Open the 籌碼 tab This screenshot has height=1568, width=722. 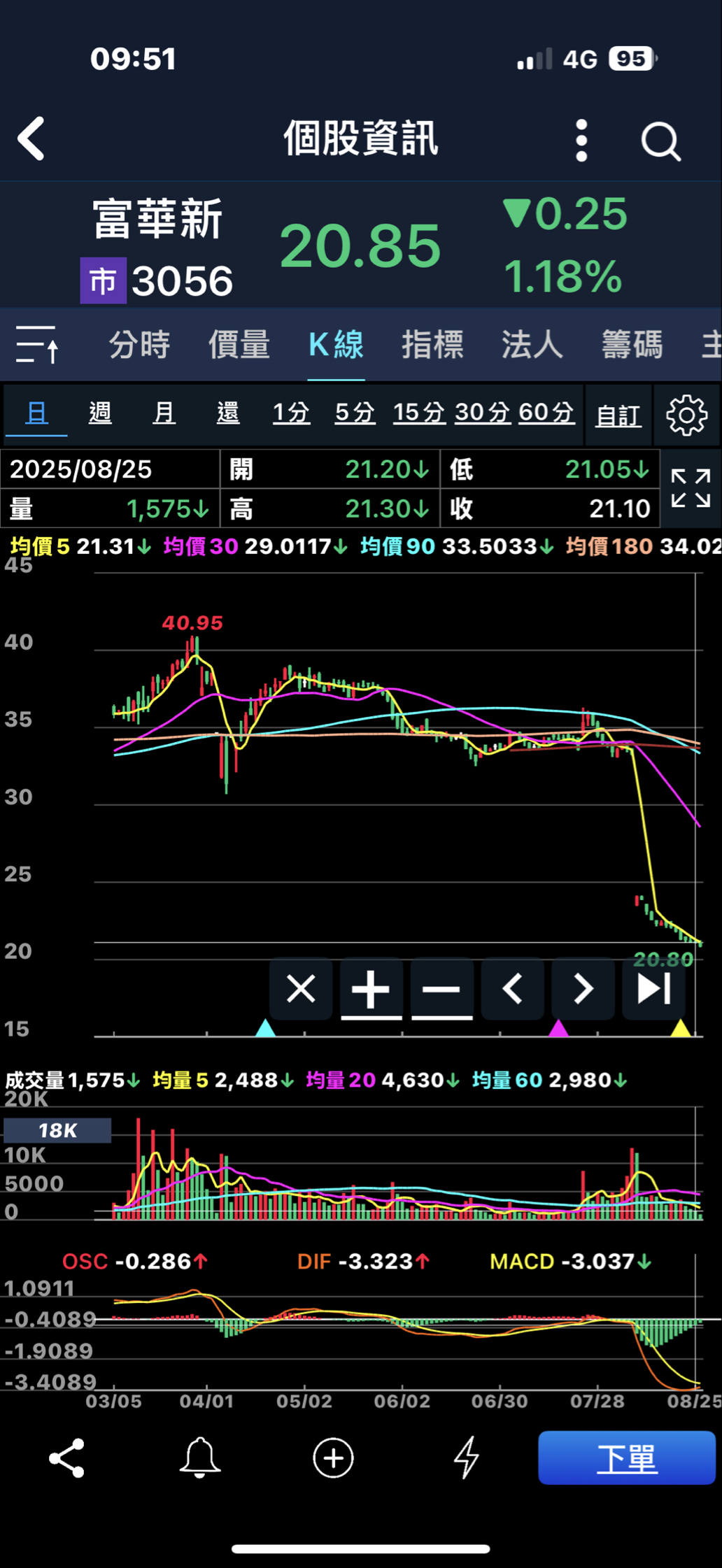[x=632, y=345]
